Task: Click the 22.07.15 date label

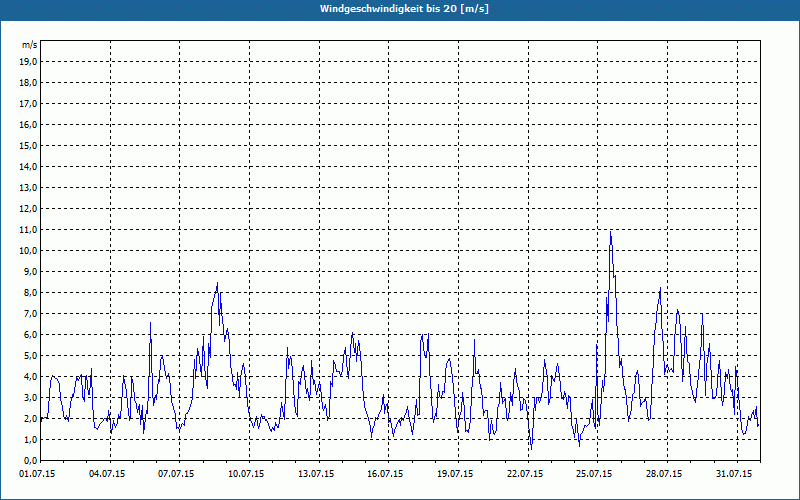Action: click(525, 474)
